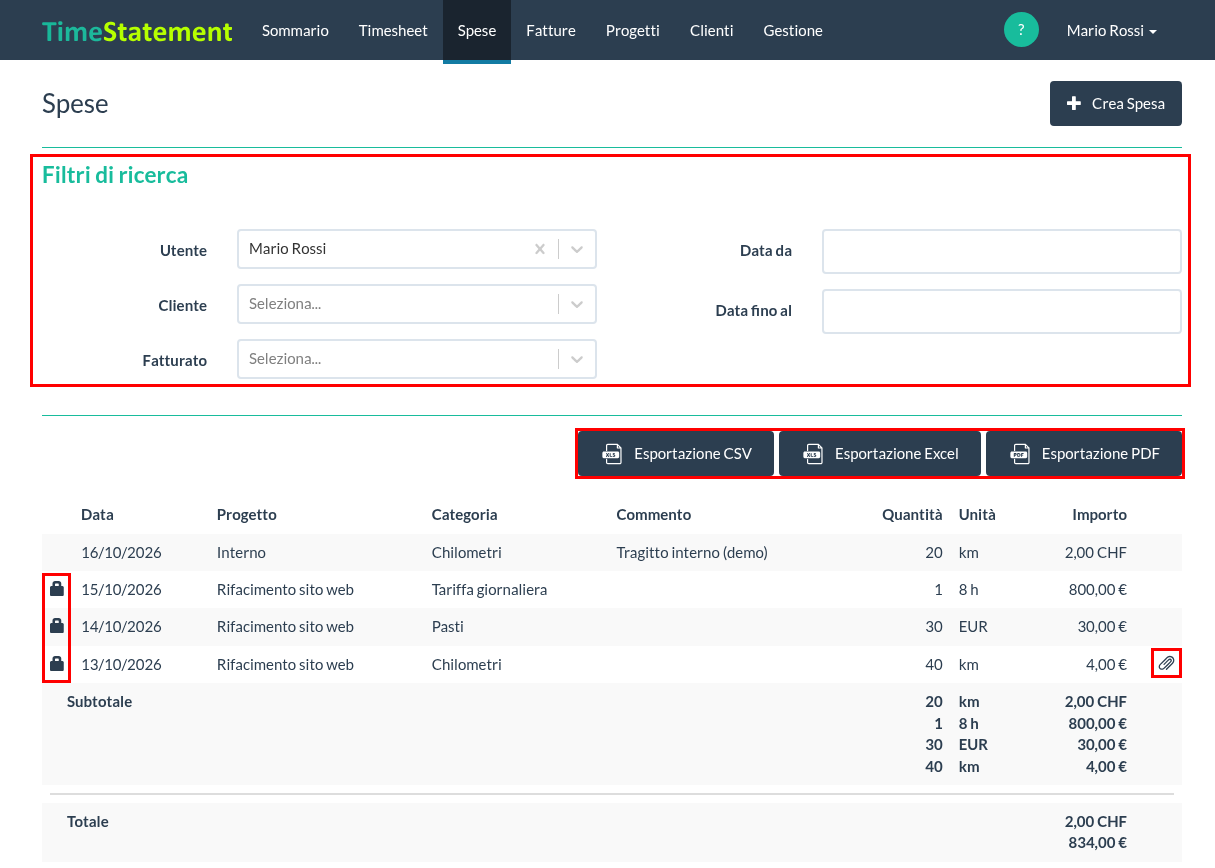Click the 30,00 € amount in the 14/10/2026 row
Image resolution: width=1215 pixels, height=868 pixels.
tap(1102, 626)
